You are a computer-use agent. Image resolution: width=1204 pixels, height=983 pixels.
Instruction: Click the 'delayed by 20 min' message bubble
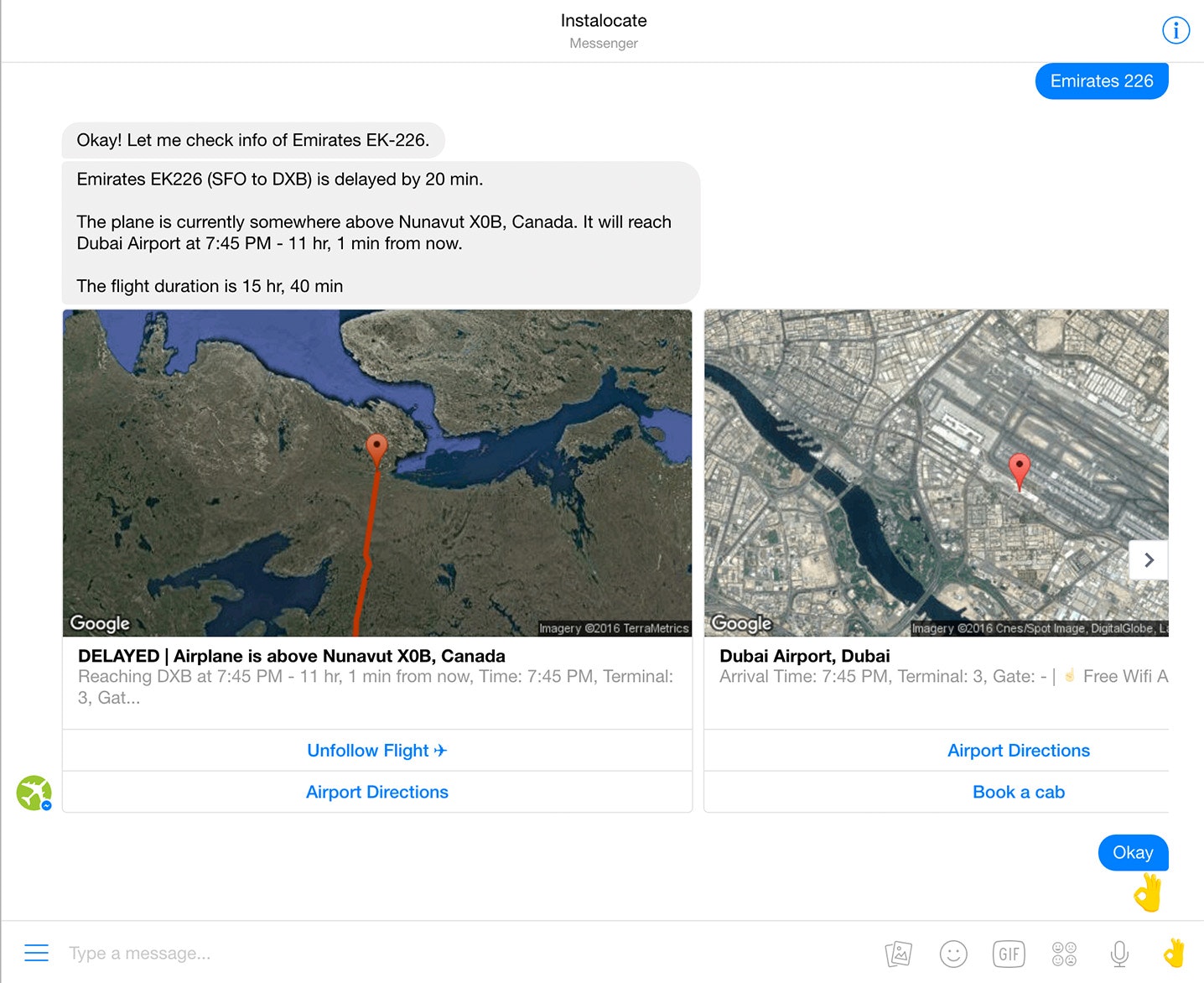(x=381, y=232)
